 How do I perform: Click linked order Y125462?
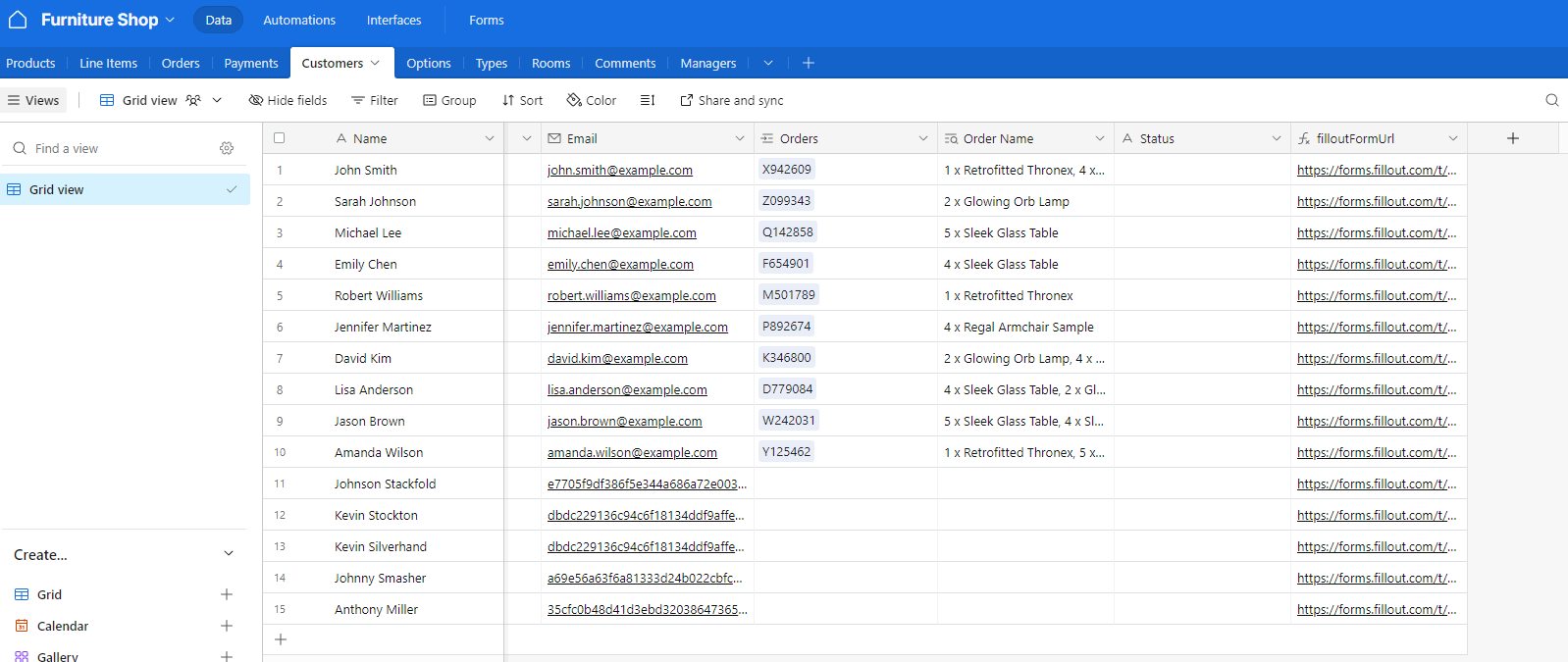click(x=787, y=452)
